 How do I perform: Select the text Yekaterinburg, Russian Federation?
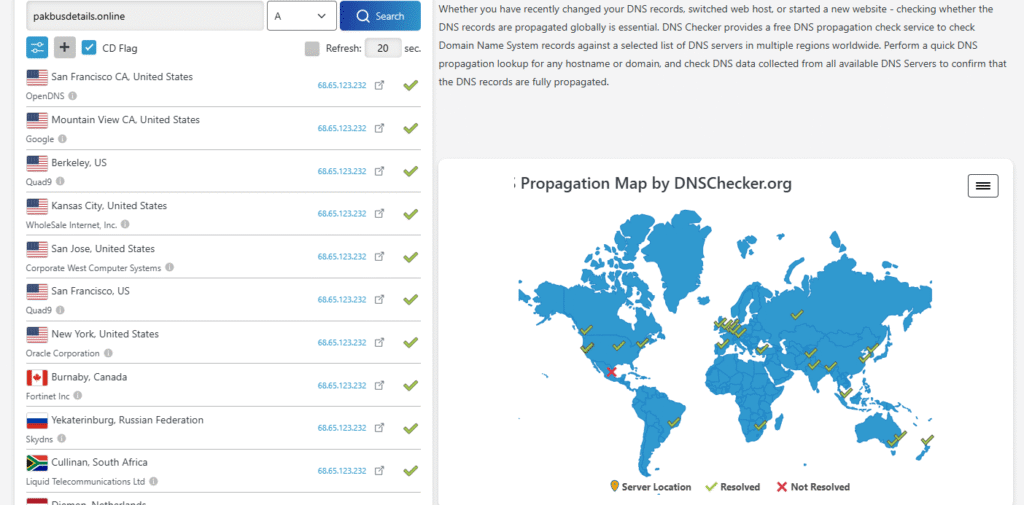(127, 419)
